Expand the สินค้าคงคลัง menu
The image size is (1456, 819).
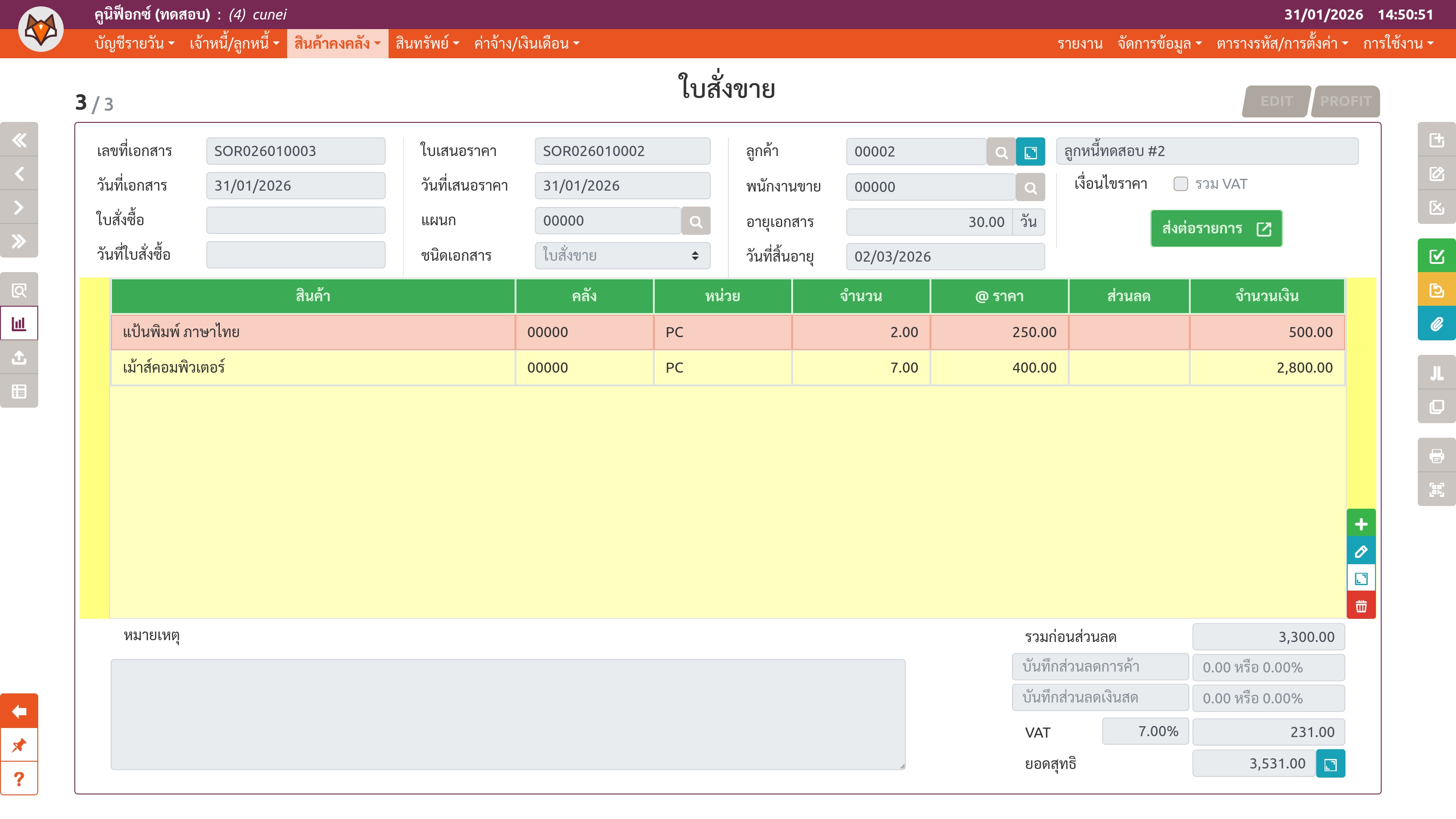pos(337,44)
